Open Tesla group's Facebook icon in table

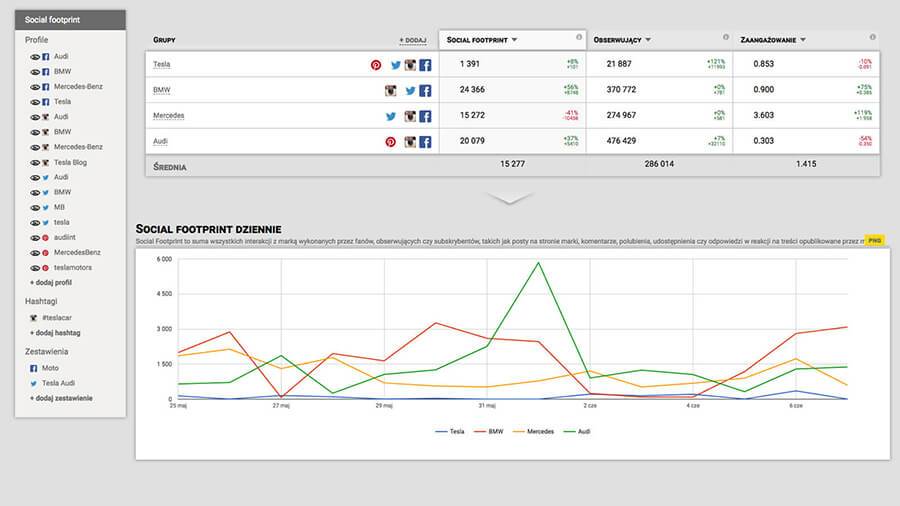pyautogui.click(x=425, y=65)
